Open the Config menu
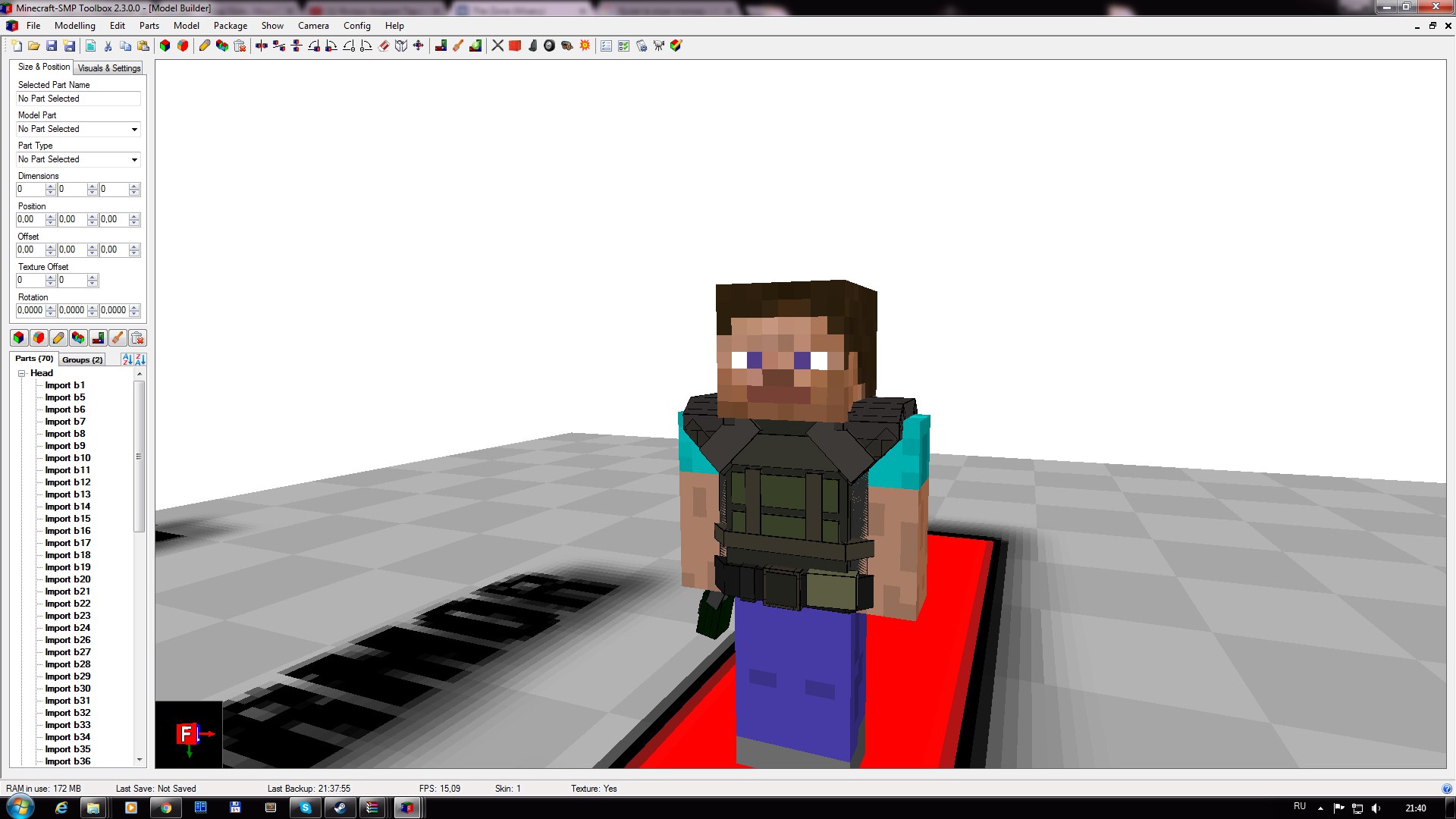This screenshot has height=819, width=1456. click(x=357, y=25)
